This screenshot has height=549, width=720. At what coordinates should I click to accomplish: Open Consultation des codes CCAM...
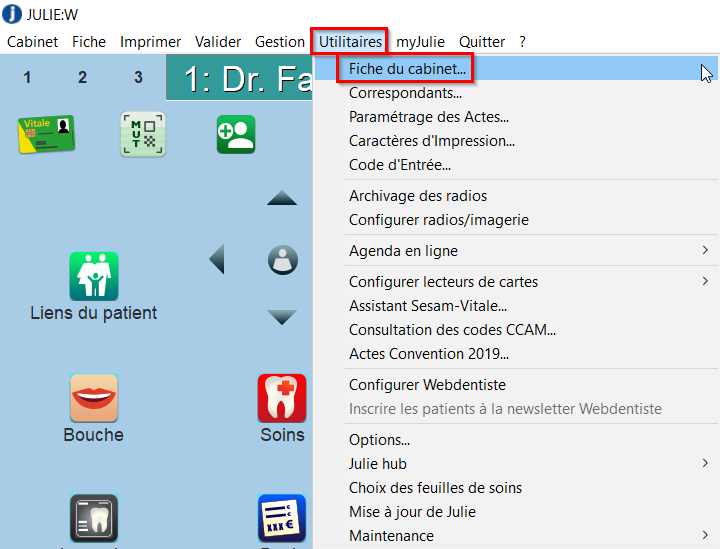[x=515, y=330]
